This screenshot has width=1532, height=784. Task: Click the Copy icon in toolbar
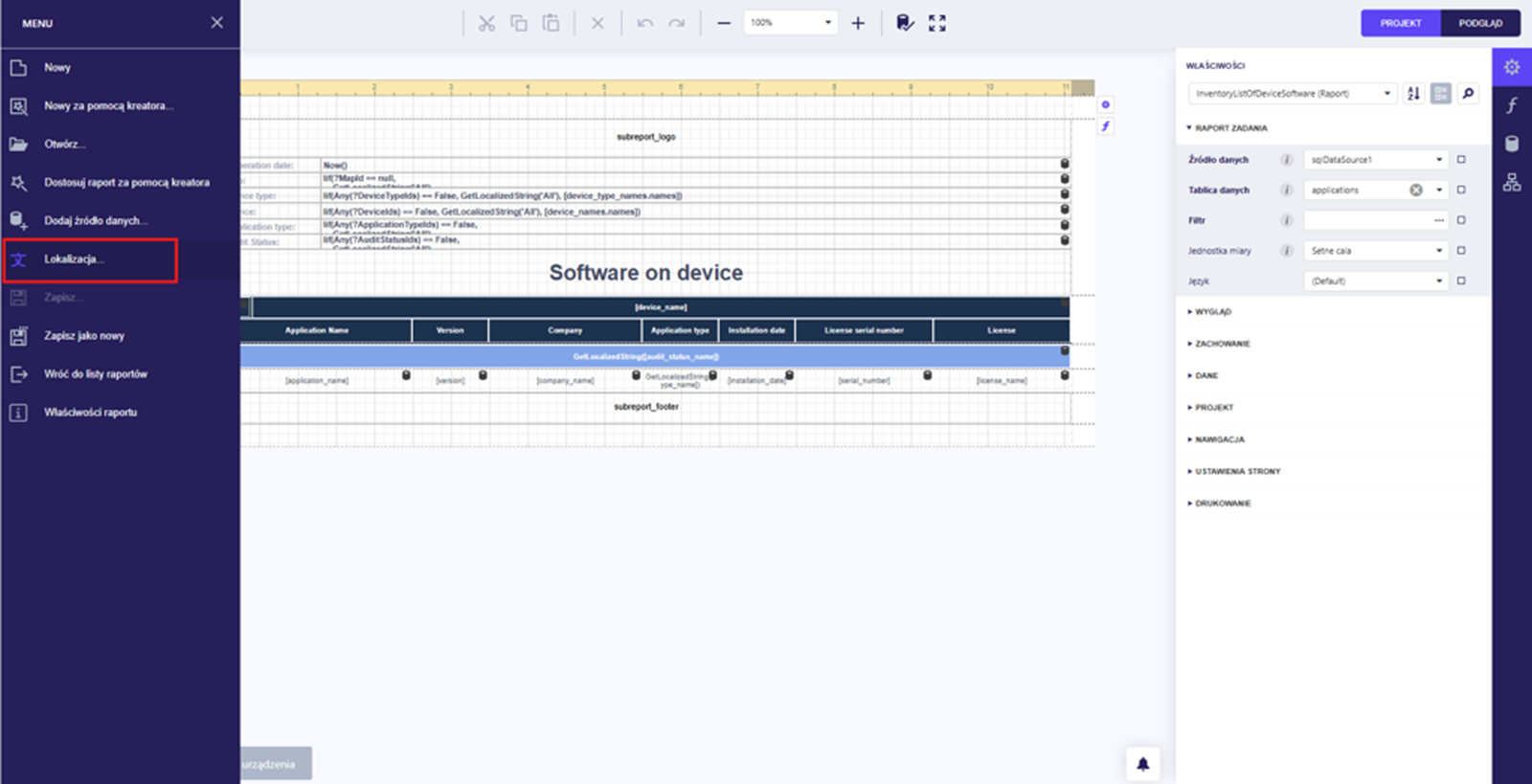(x=519, y=23)
